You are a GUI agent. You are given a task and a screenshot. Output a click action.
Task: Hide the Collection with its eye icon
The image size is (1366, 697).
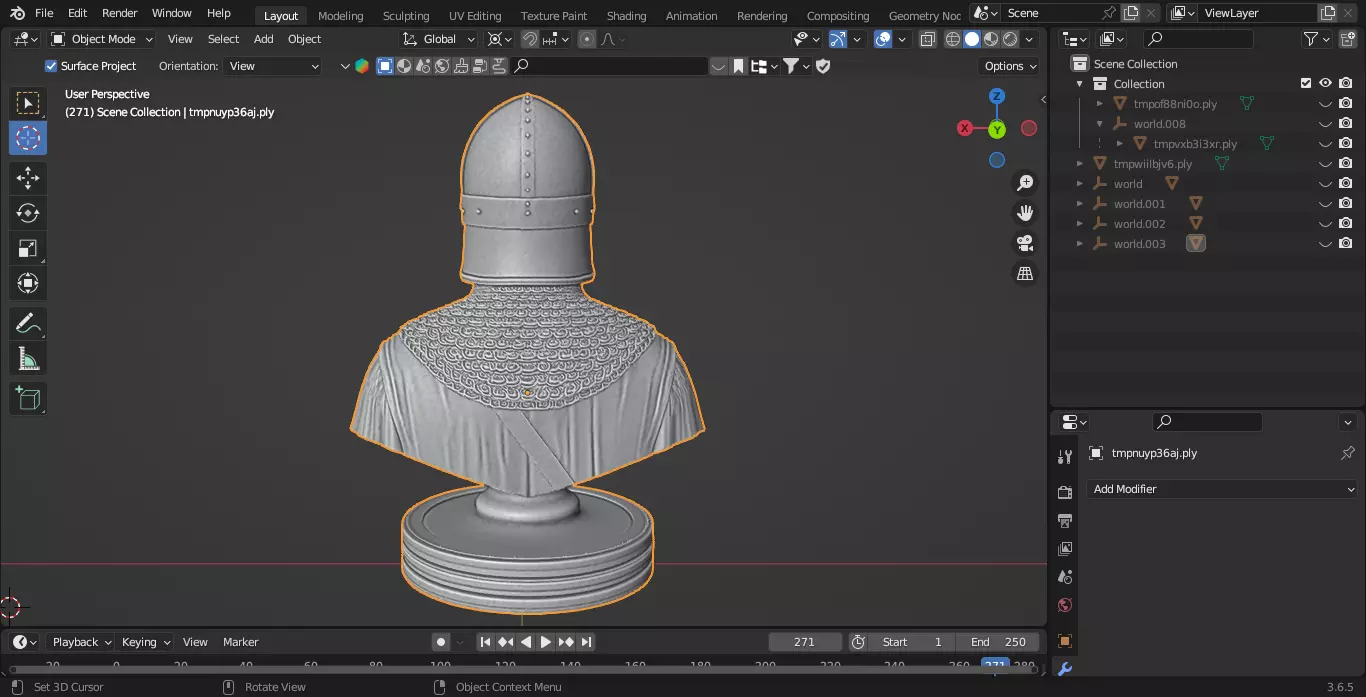point(1325,83)
